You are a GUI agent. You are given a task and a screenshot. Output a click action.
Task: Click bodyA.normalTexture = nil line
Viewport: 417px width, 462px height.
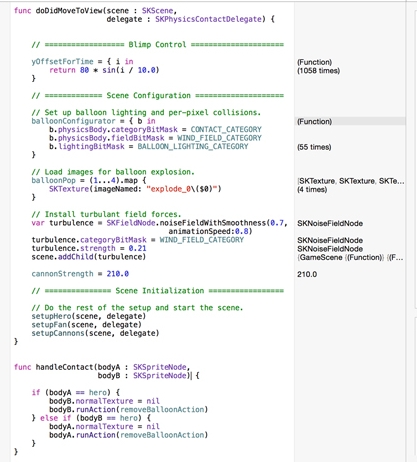[104, 427]
